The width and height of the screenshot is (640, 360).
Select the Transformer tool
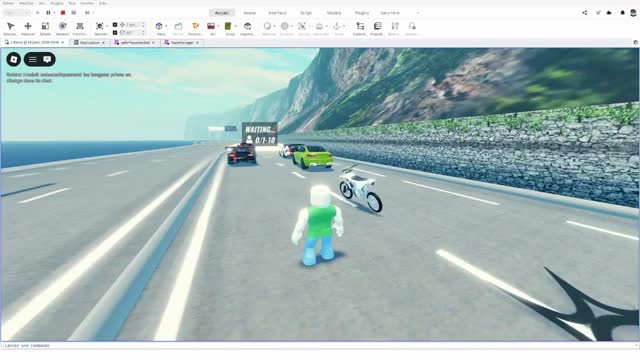pyautogui.click(x=80, y=27)
